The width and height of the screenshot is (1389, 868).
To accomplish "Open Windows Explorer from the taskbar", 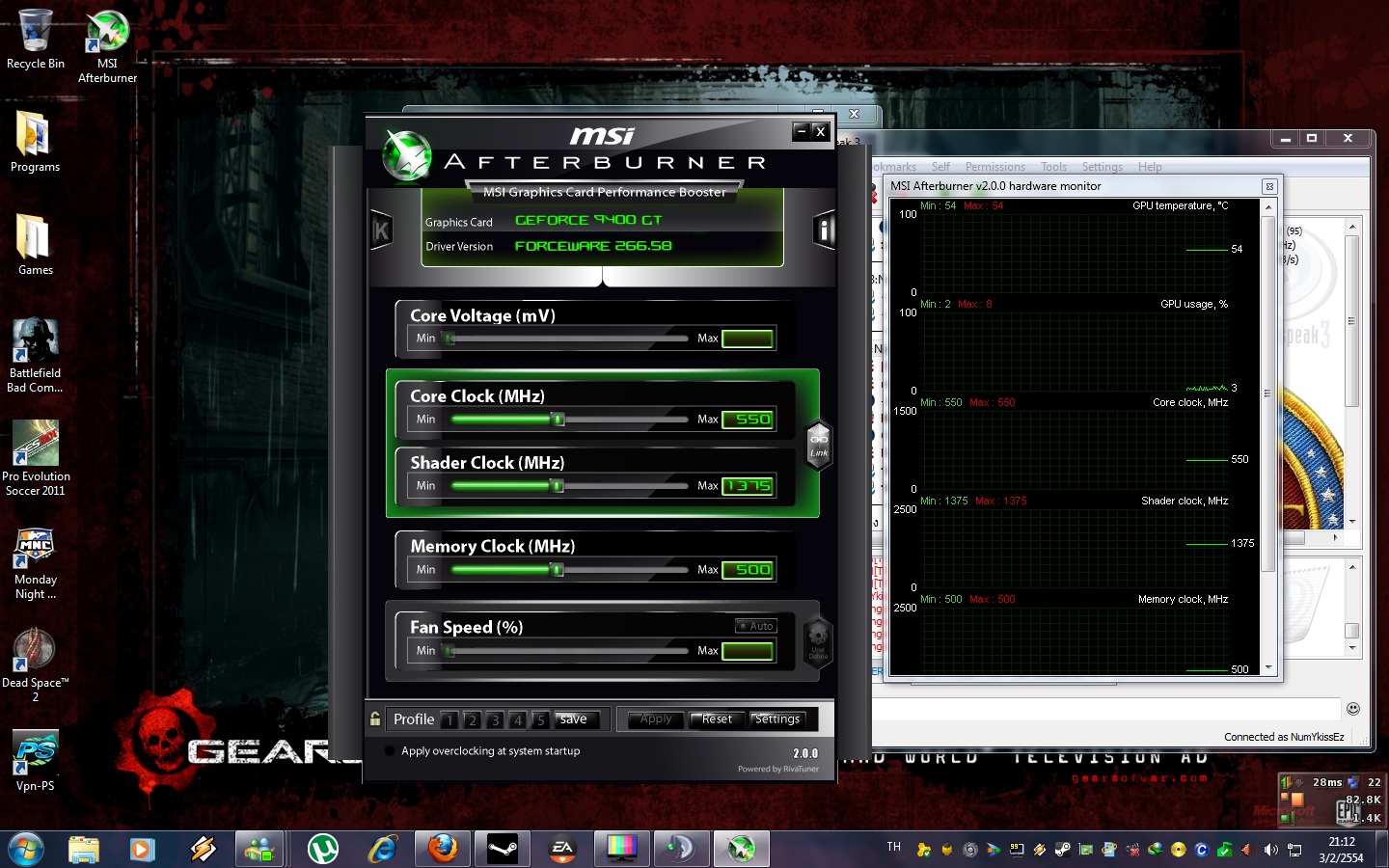I will click(84, 849).
